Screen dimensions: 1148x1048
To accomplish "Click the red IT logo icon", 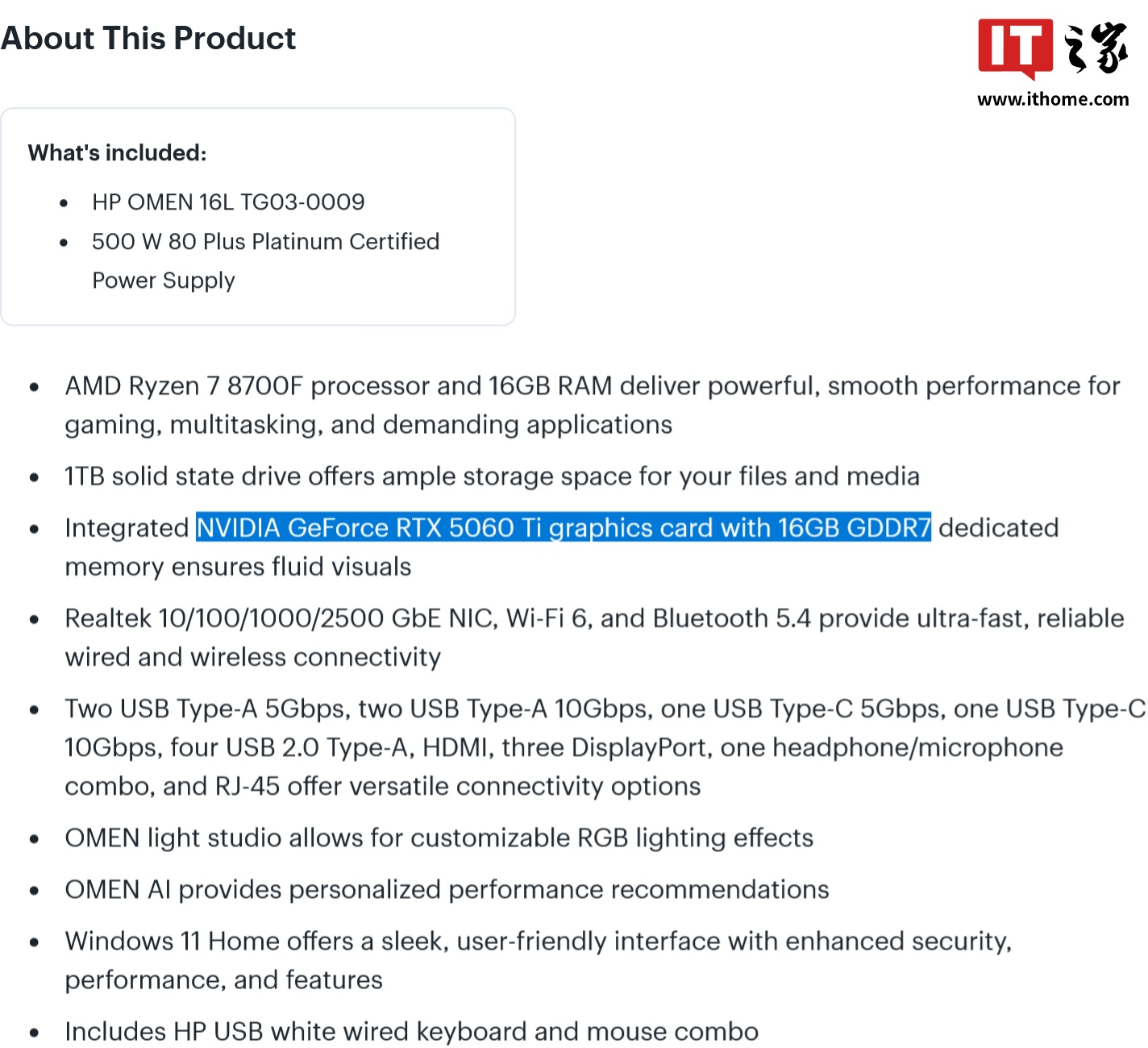I will pos(1015,48).
